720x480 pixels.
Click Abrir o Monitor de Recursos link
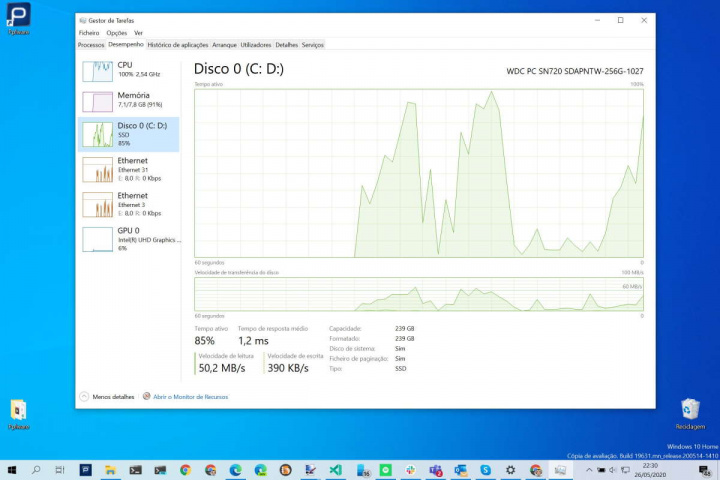(190, 396)
